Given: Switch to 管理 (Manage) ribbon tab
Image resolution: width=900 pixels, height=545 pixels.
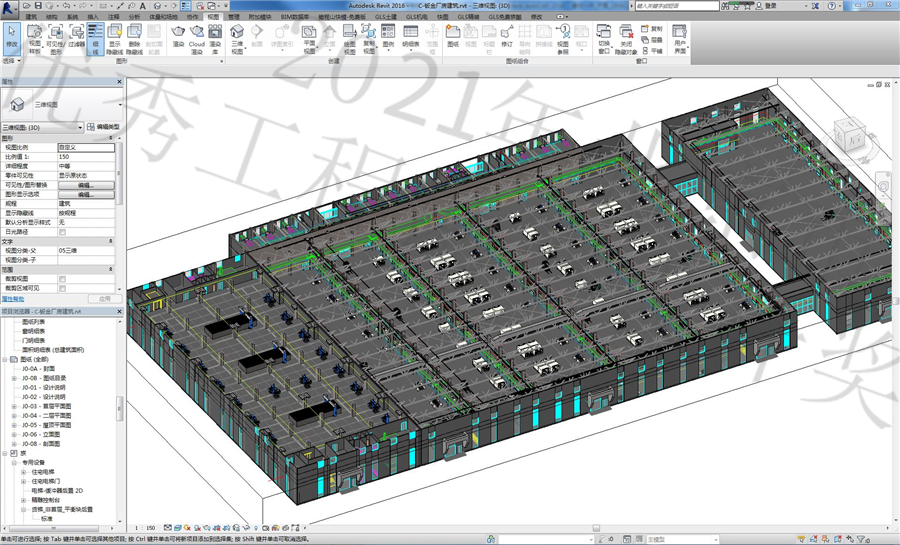Looking at the screenshot, I should click(x=234, y=17).
